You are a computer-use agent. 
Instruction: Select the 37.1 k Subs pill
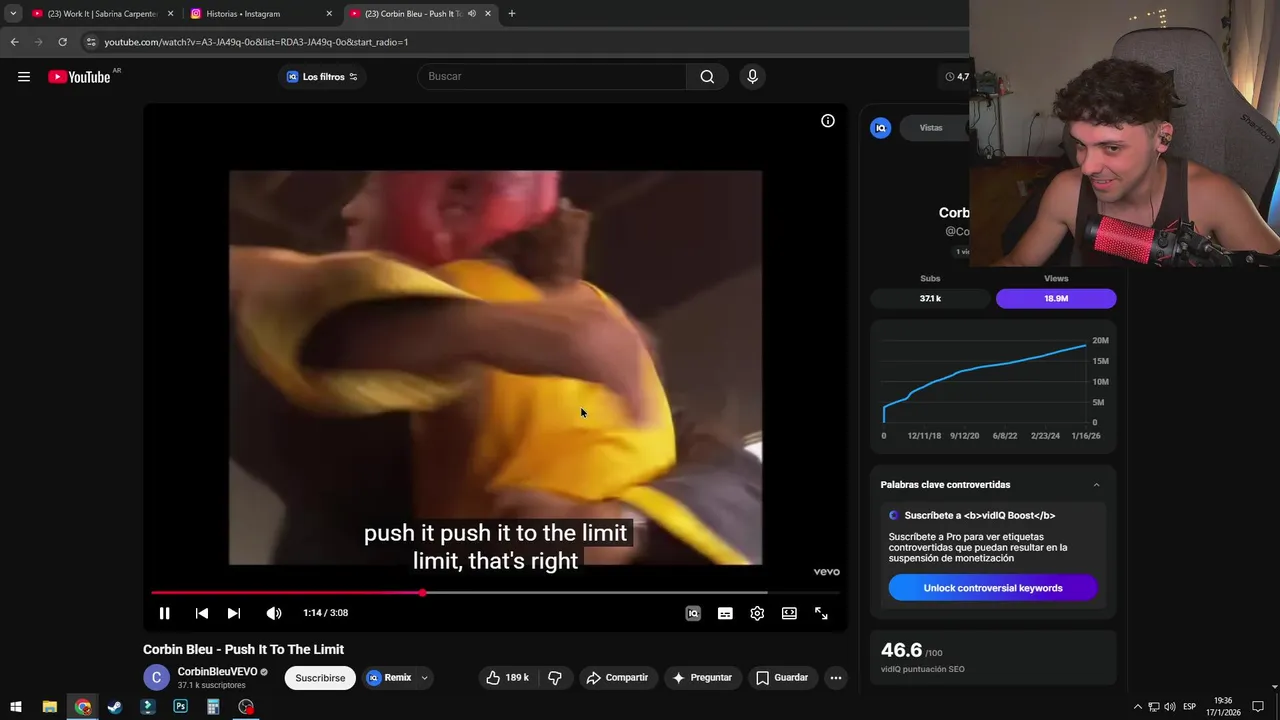pyautogui.click(x=930, y=298)
